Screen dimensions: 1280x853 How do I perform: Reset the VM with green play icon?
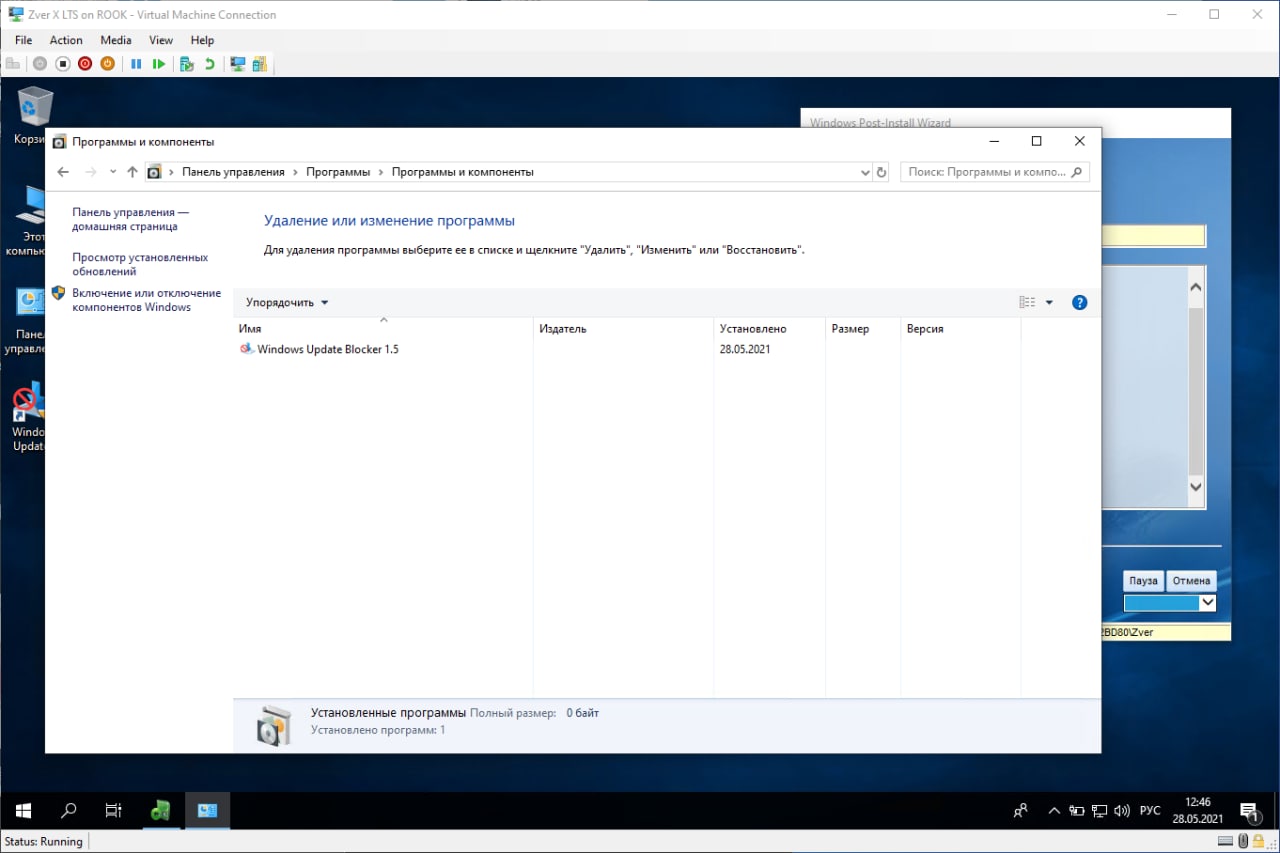[159, 64]
